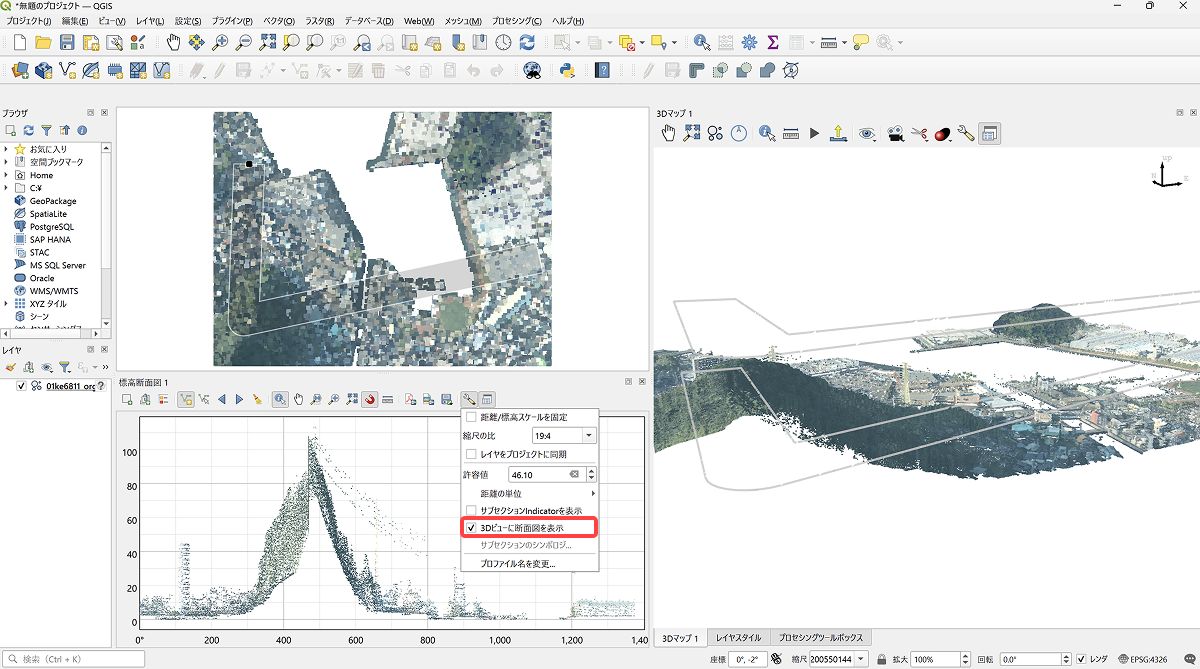This screenshot has width=1200, height=669.
Task: Expand the 空間ブックマーク browser item
Action: point(6,162)
